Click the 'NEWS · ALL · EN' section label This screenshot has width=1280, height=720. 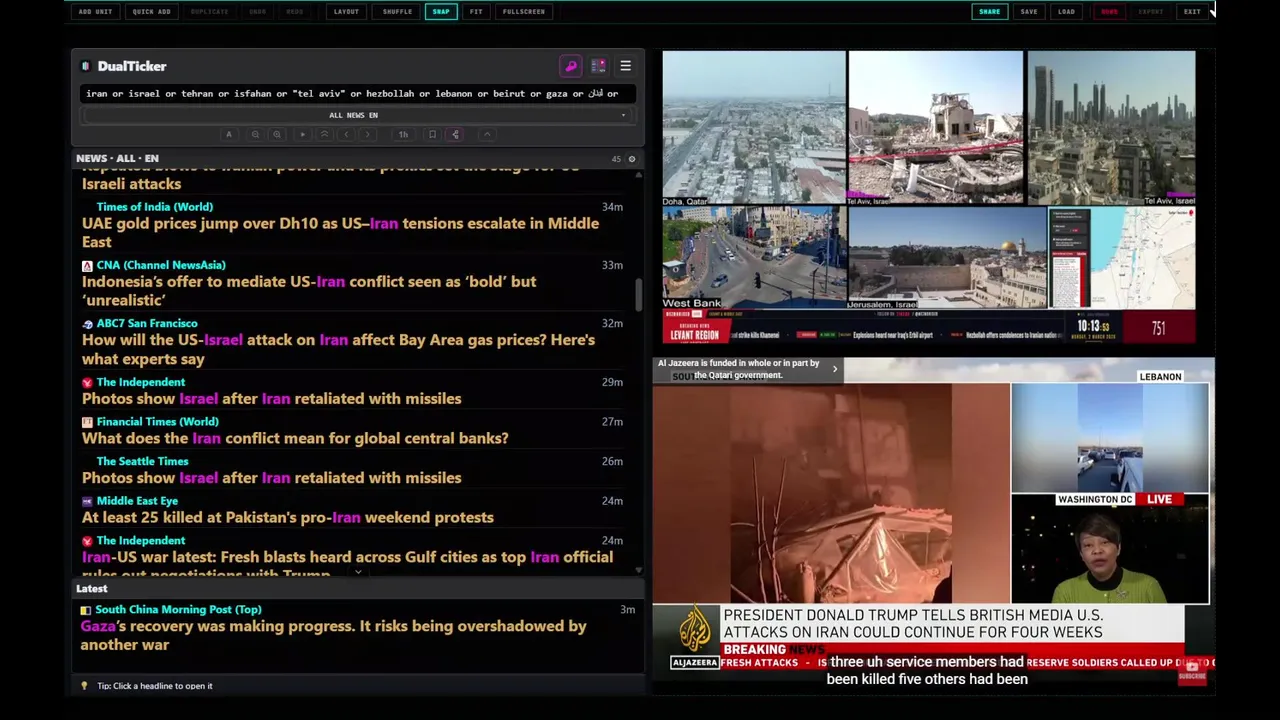pos(117,159)
